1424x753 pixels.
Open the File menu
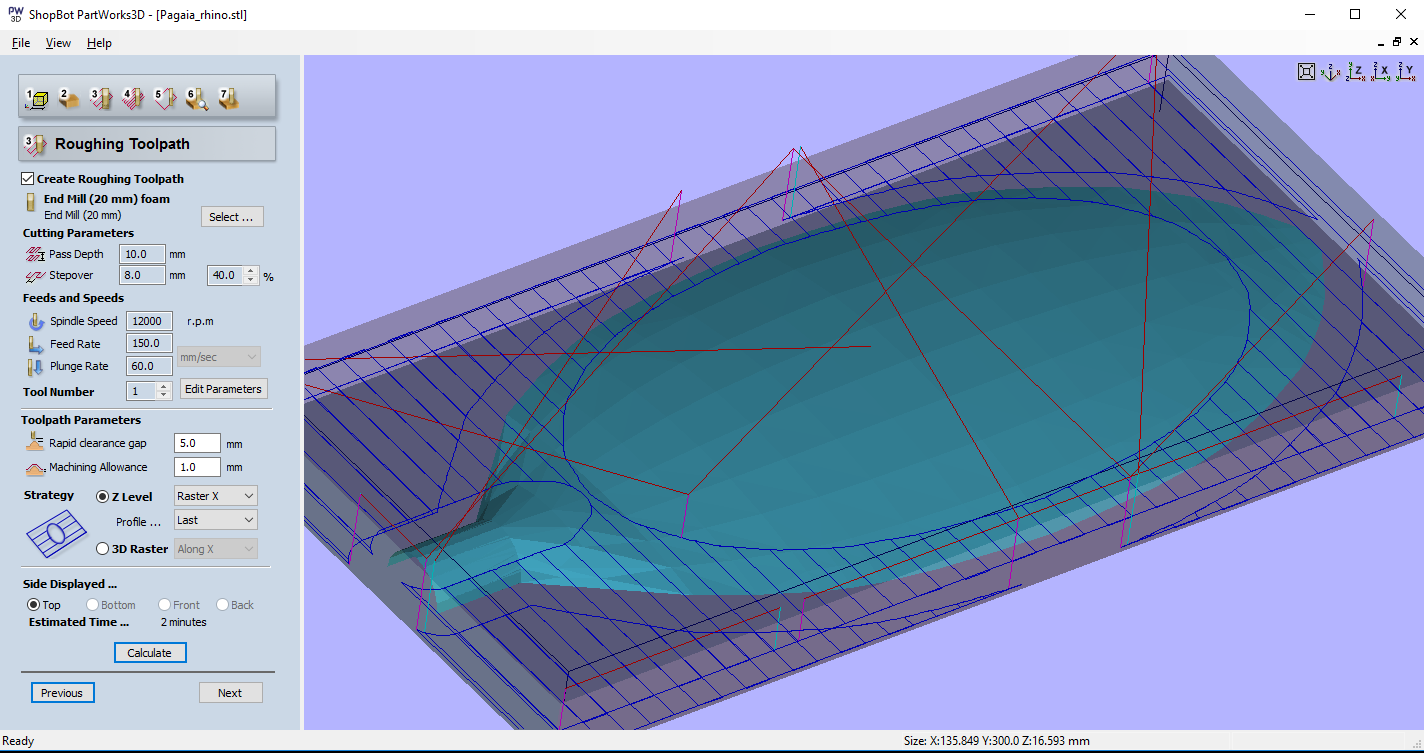[x=21, y=43]
